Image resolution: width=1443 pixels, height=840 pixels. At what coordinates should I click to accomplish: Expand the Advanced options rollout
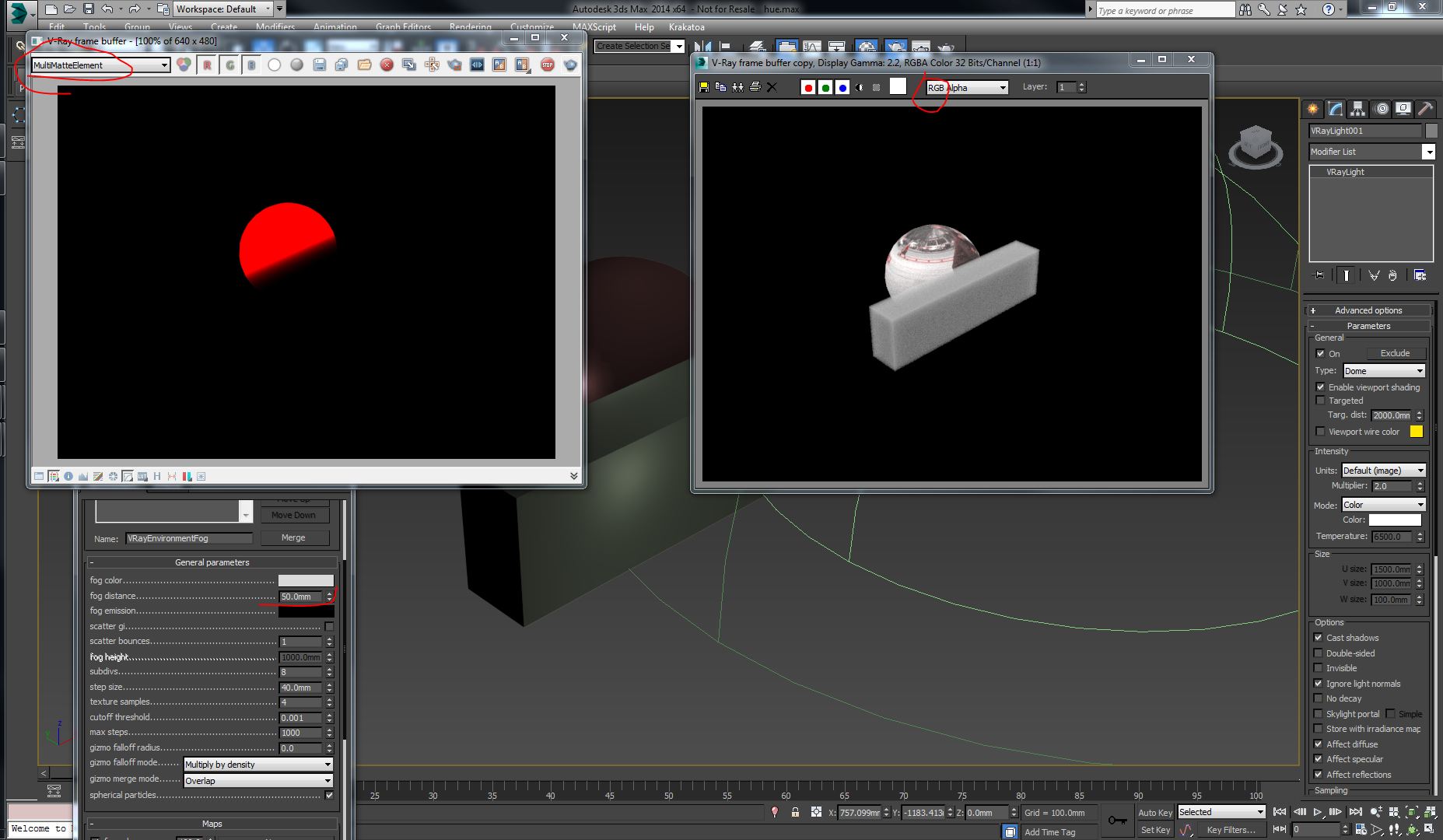(1368, 310)
